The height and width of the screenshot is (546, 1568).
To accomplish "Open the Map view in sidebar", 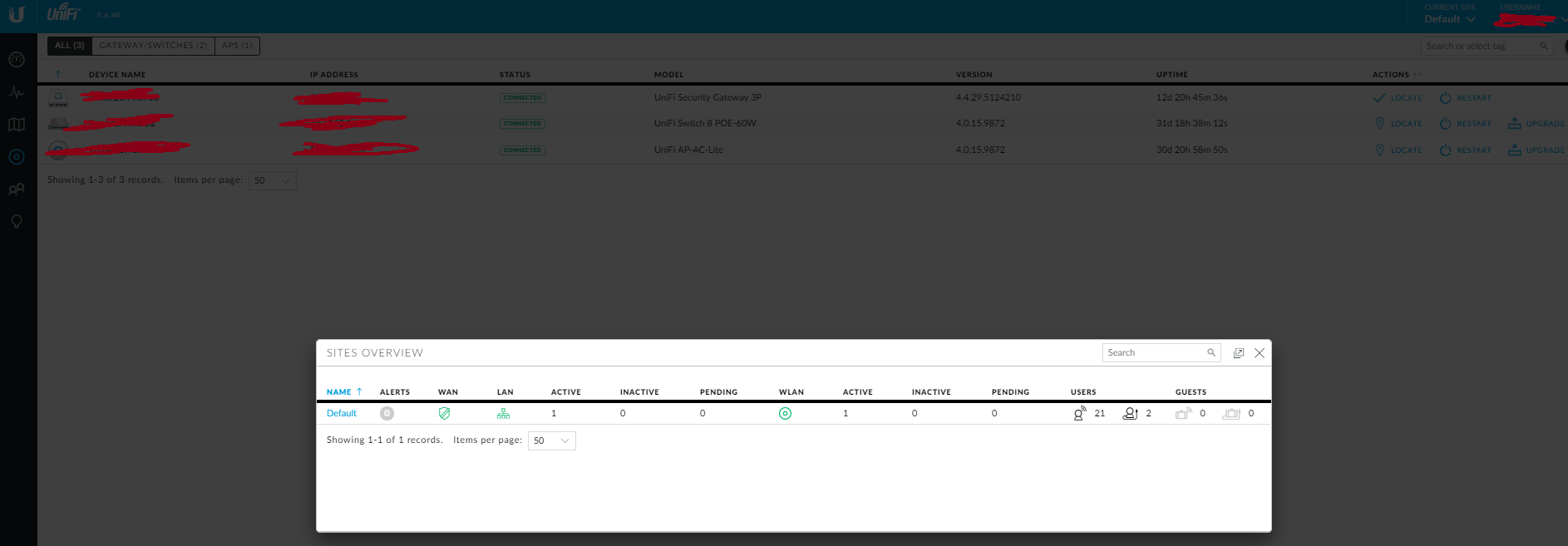I will (x=17, y=125).
